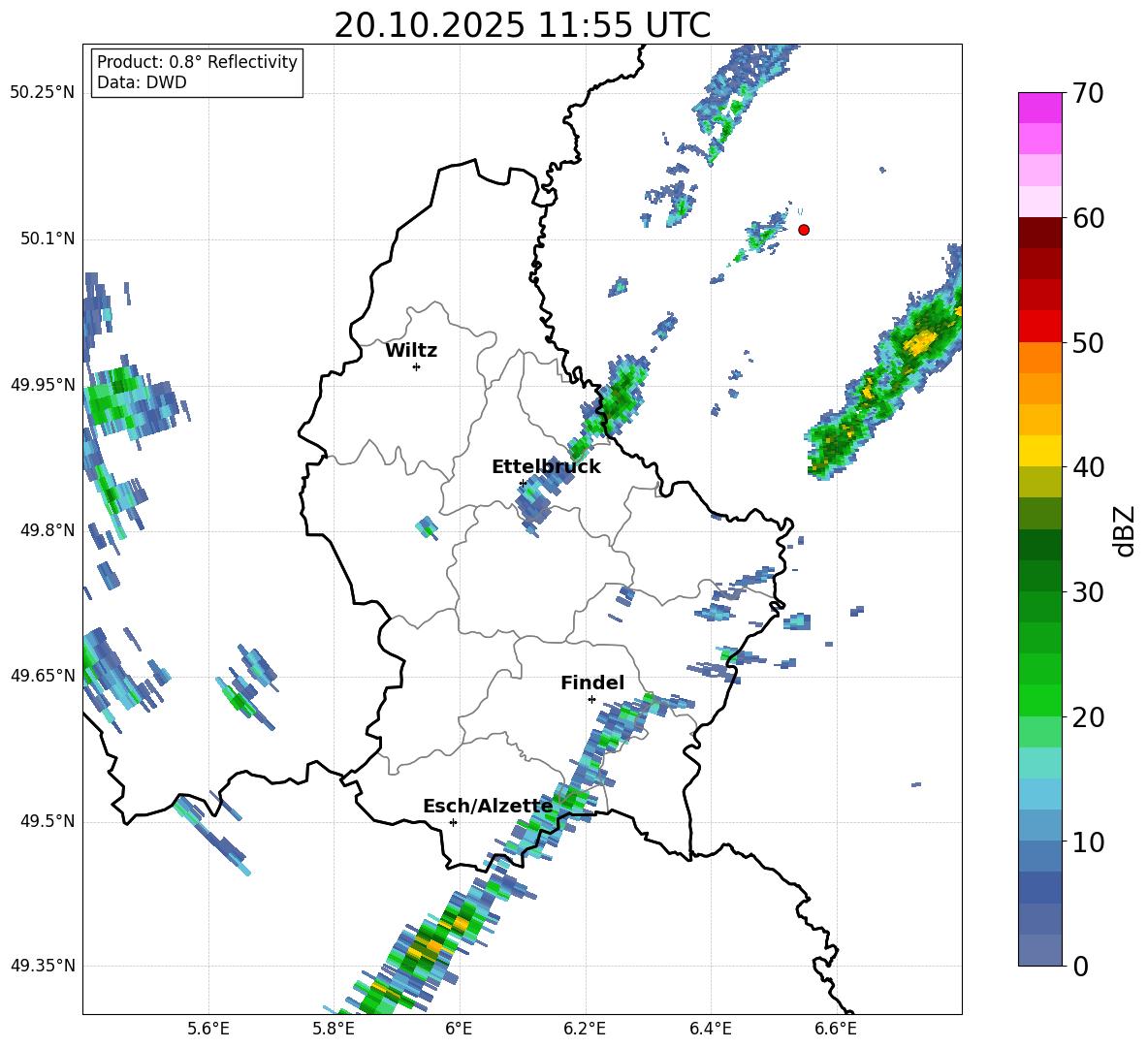Click the 50.1°N latitude label
Image resolution: width=1148 pixels, height=1048 pixels.
pyautogui.click(x=47, y=239)
